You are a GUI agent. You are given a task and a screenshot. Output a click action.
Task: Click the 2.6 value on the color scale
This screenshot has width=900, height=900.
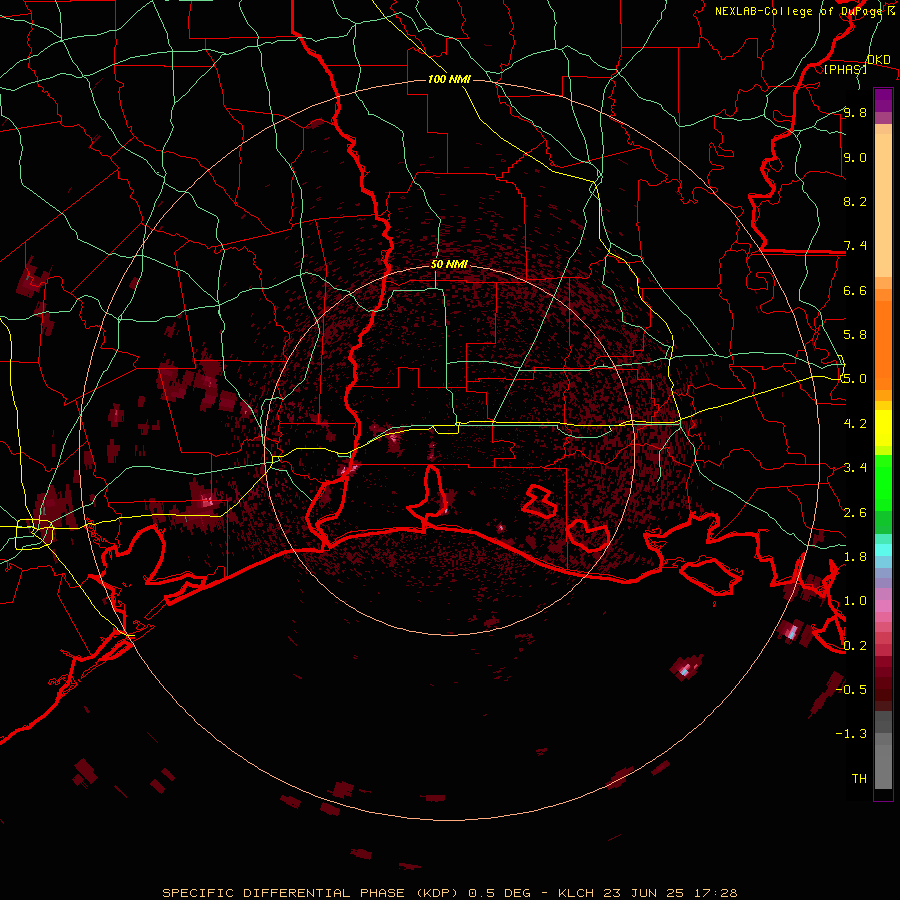(855, 513)
